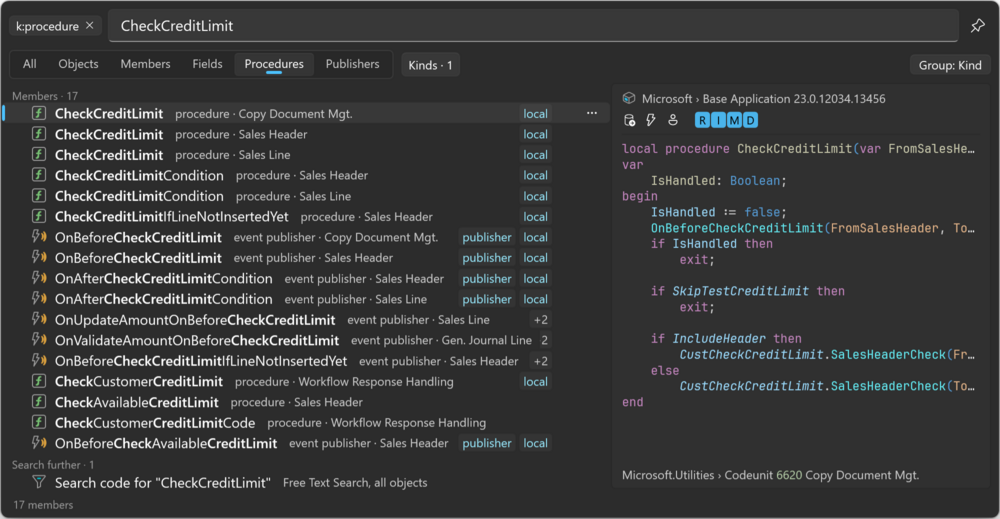This screenshot has height=519, width=1000.
Task: Click +2 badge on OnBeforeCheckCreditLimitIfLineNotInsertedYet row
Action: click(x=541, y=361)
